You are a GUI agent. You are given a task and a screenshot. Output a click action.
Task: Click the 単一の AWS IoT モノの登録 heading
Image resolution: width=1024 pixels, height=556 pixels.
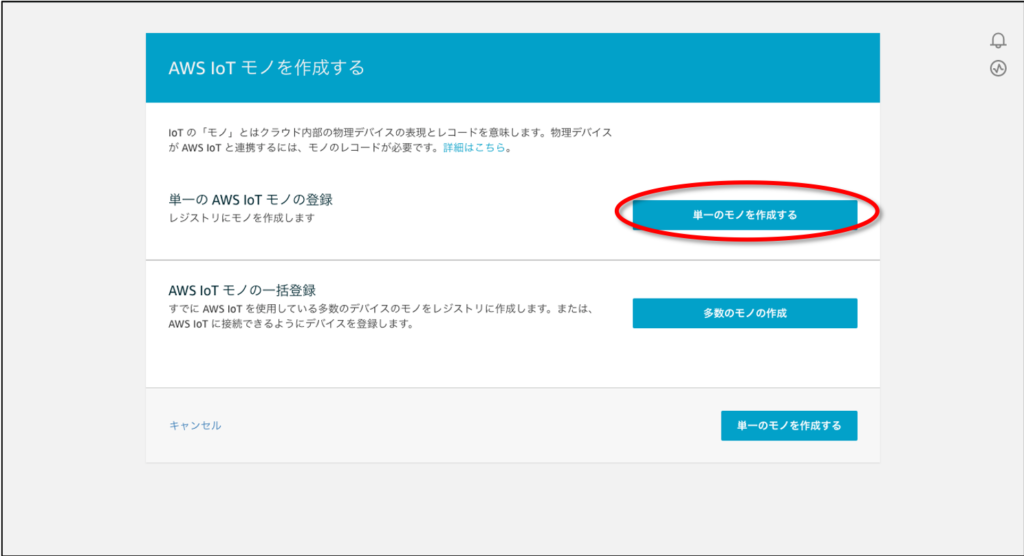[250, 200]
